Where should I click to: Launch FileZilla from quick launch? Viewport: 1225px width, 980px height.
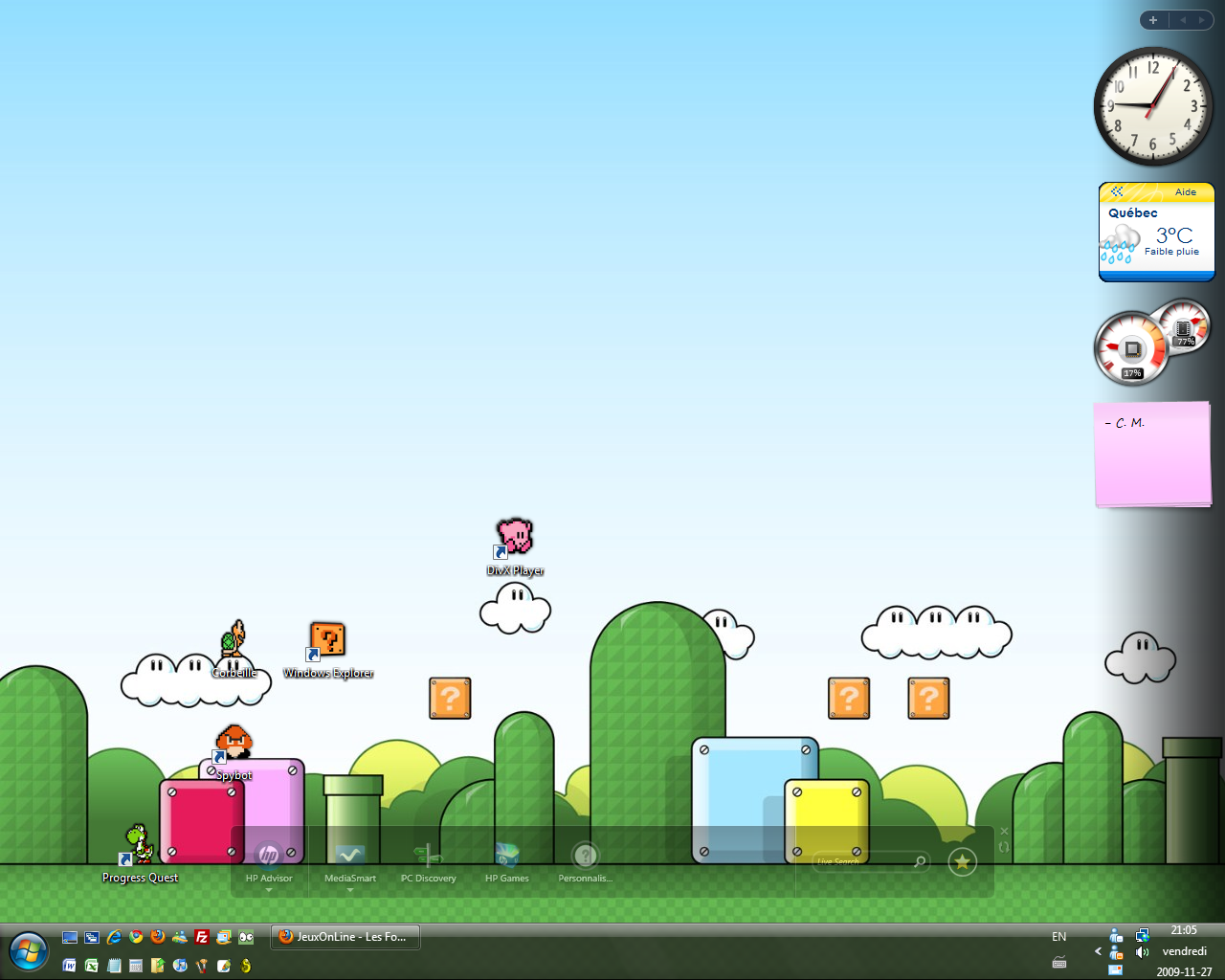point(202,937)
